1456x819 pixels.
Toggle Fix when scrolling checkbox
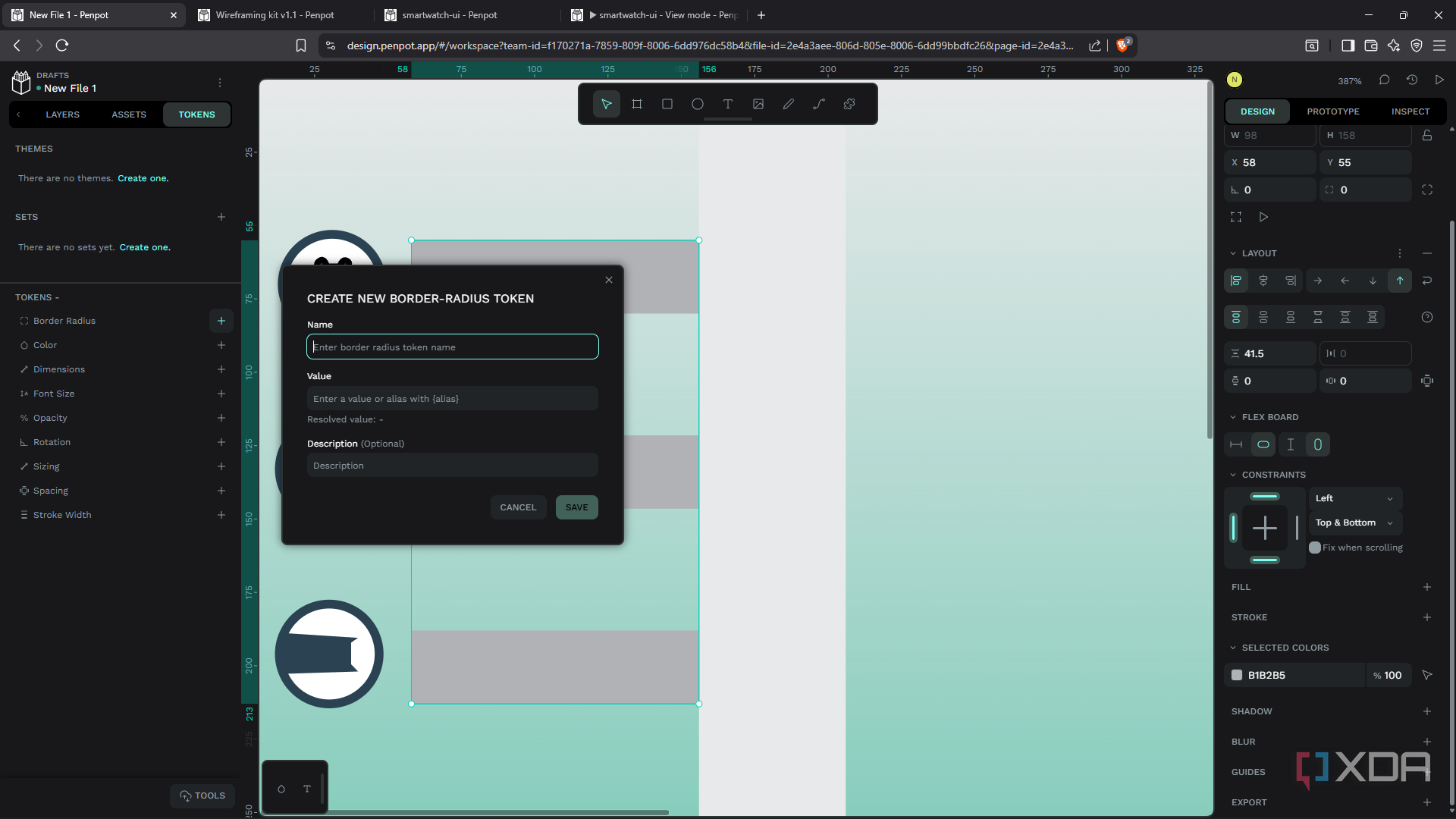coord(1315,548)
